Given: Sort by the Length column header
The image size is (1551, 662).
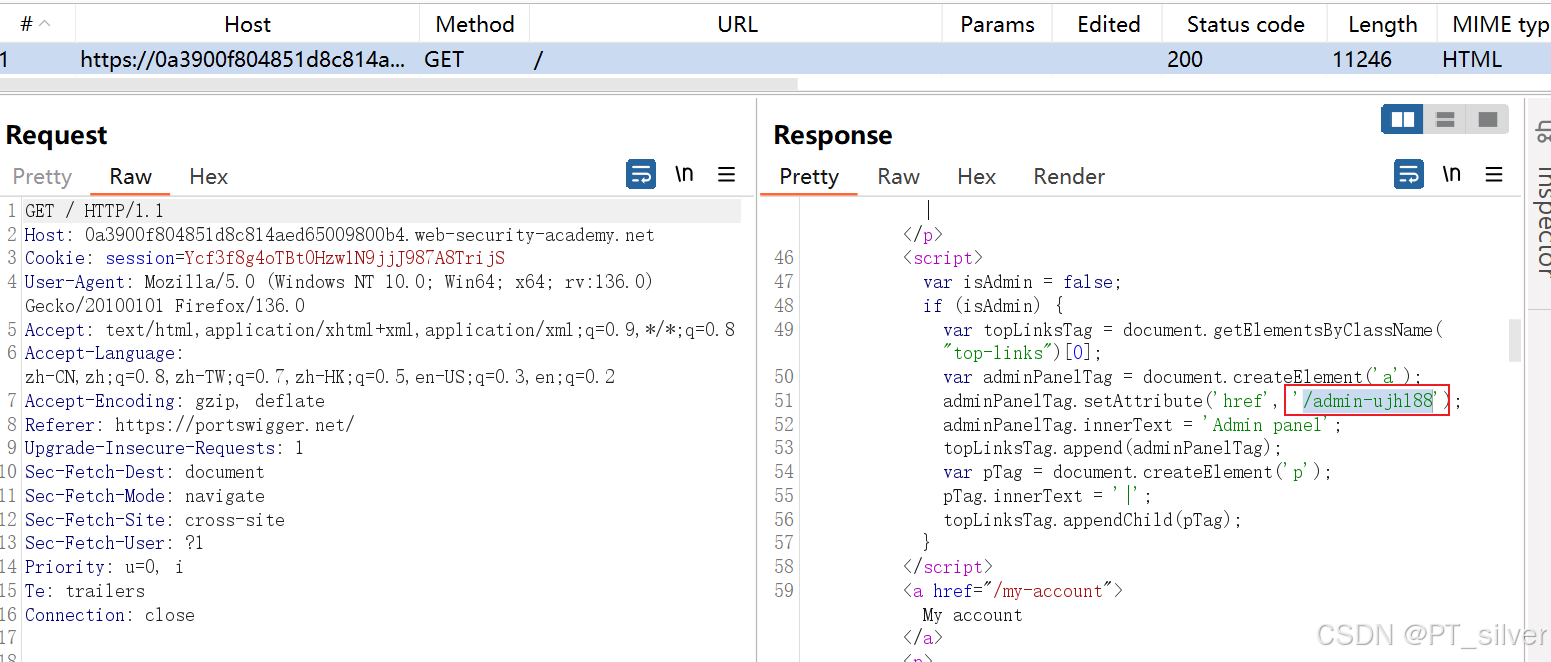Looking at the screenshot, I should click(1382, 24).
